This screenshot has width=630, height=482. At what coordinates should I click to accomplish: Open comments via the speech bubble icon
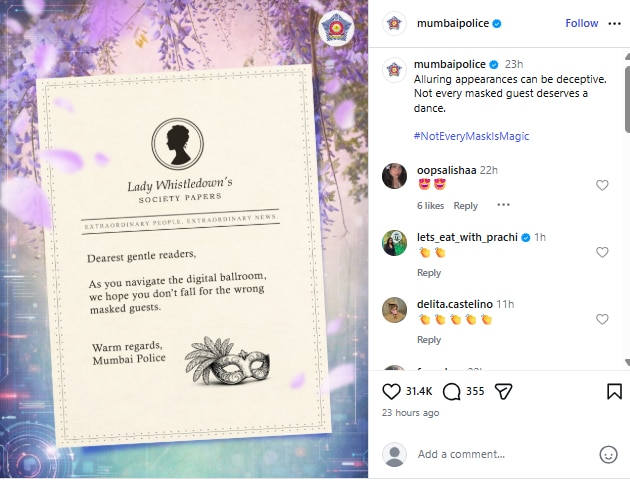pyautogui.click(x=451, y=392)
